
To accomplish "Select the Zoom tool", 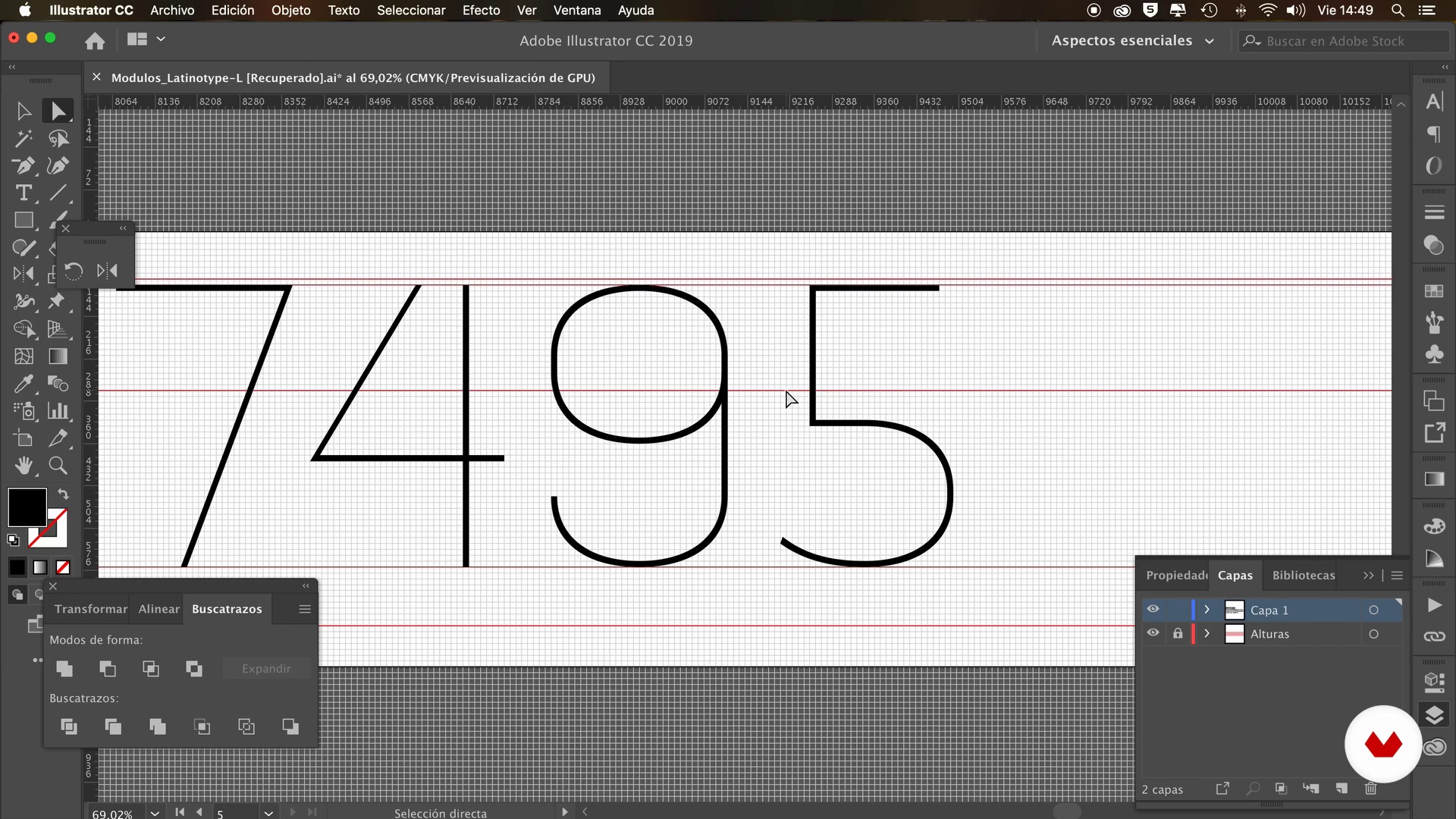I will [x=58, y=466].
